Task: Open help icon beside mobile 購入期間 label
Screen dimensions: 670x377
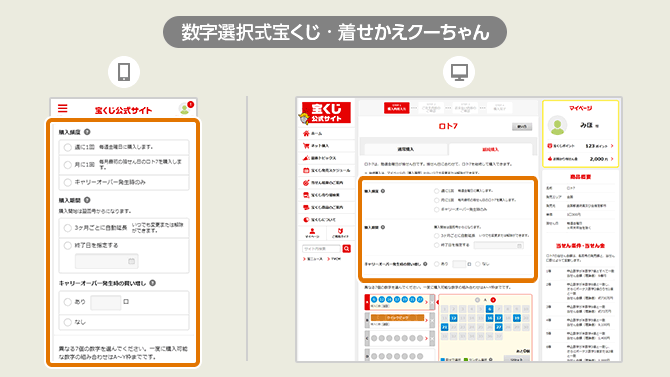Action: click(87, 200)
